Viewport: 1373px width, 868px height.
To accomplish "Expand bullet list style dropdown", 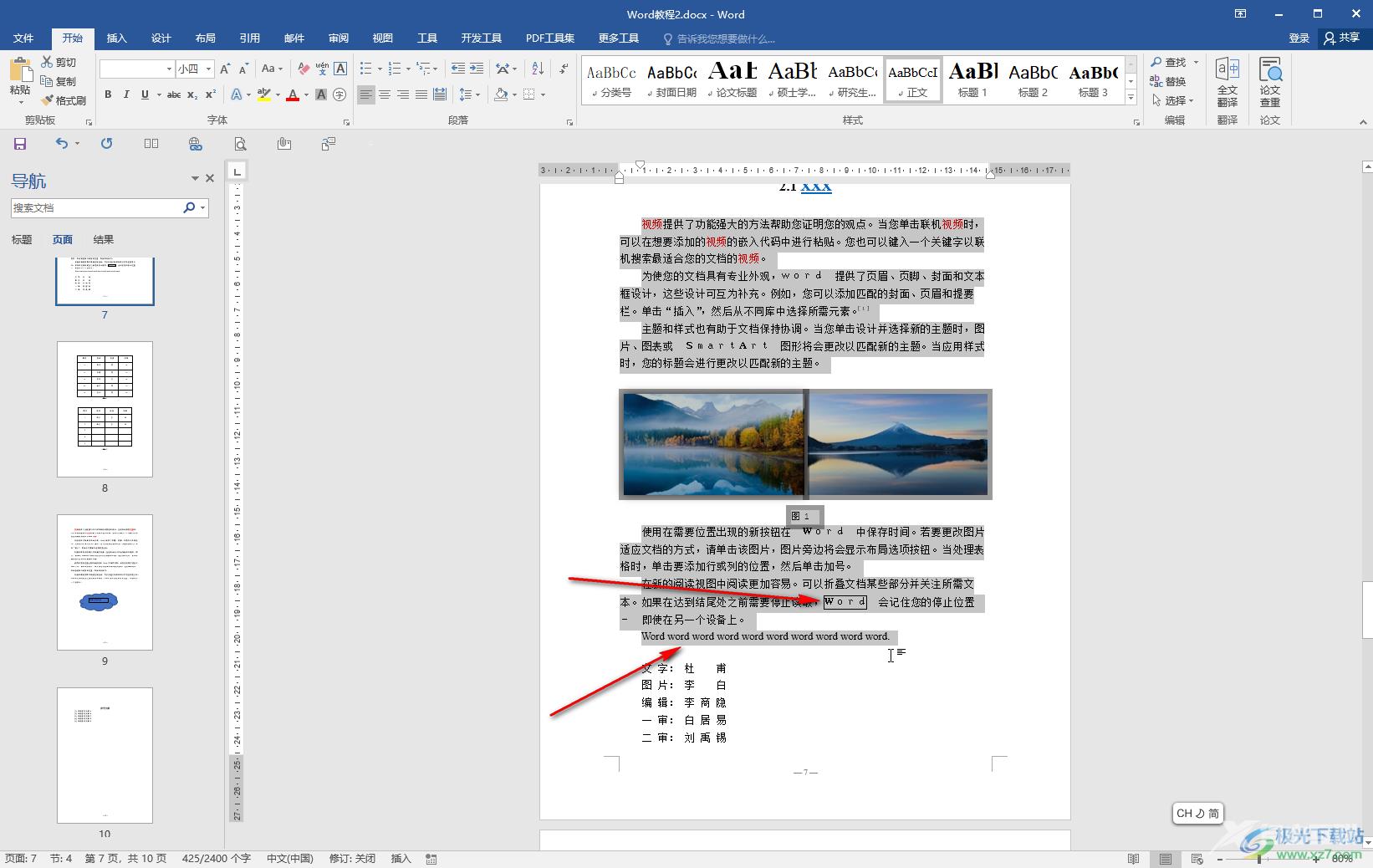I will click(x=380, y=69).
